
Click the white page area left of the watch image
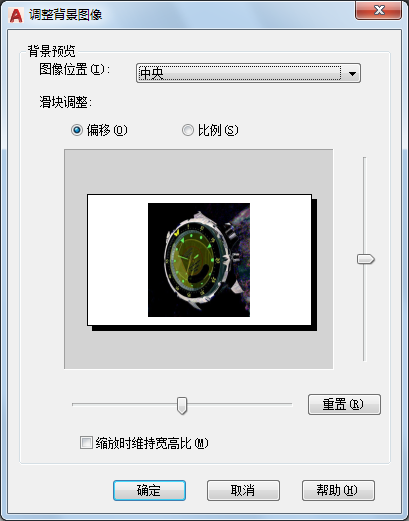[x=118, y=260]
